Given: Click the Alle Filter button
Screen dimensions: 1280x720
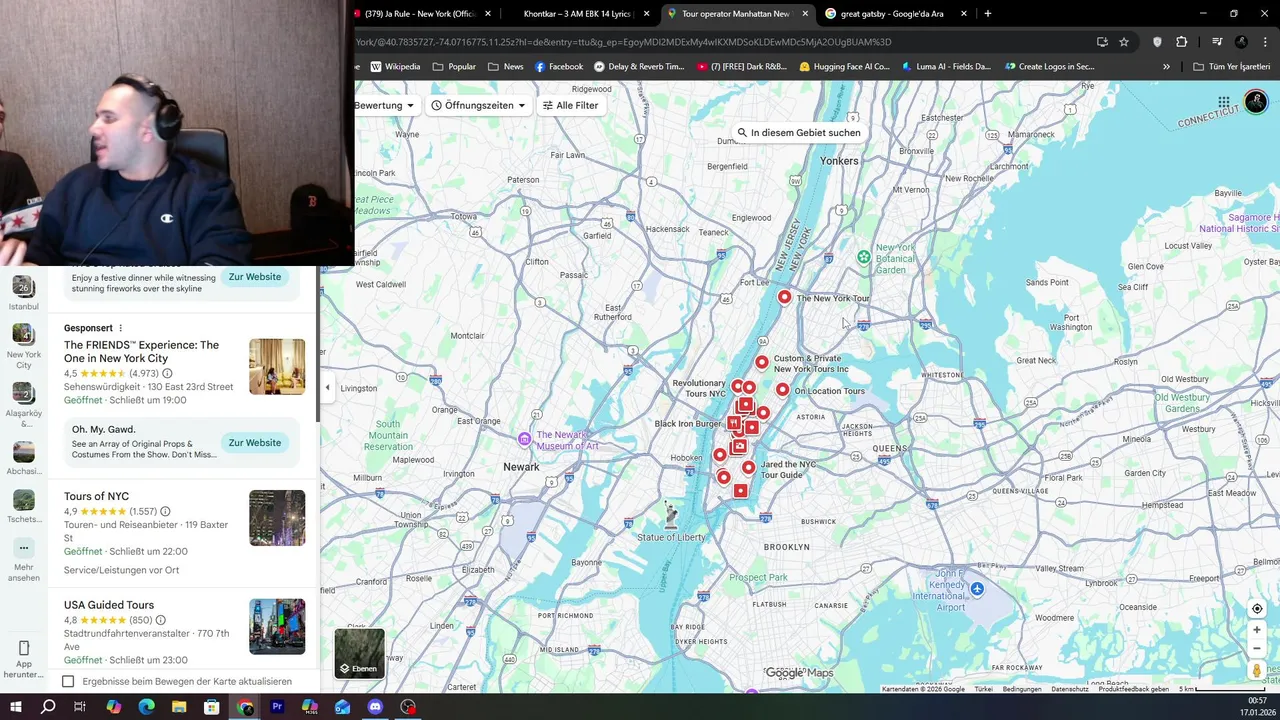Looking at the screenshot, I should [570, 105].
